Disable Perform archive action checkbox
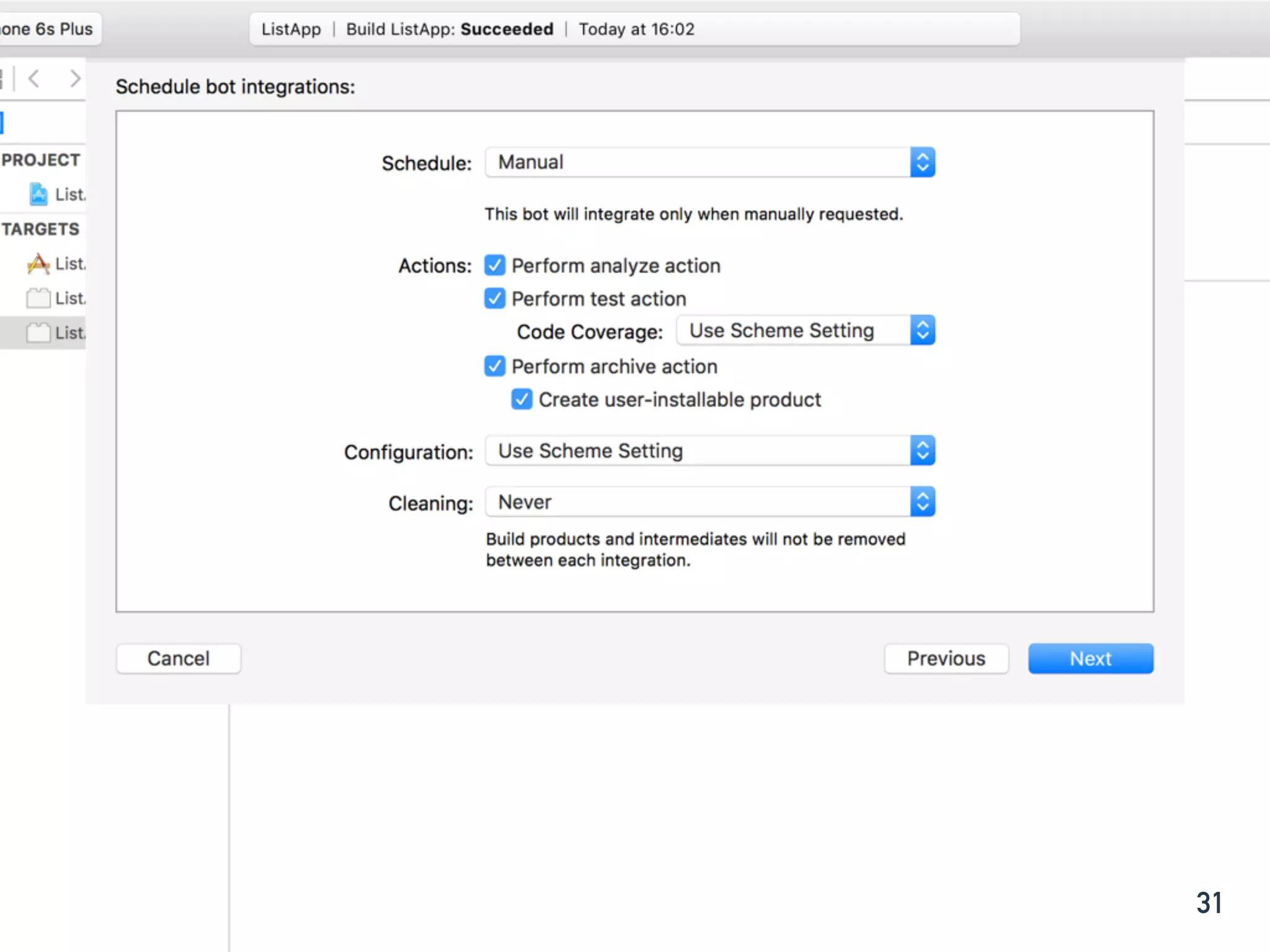This screenshot has width=1270, height=952. point(495,366)
